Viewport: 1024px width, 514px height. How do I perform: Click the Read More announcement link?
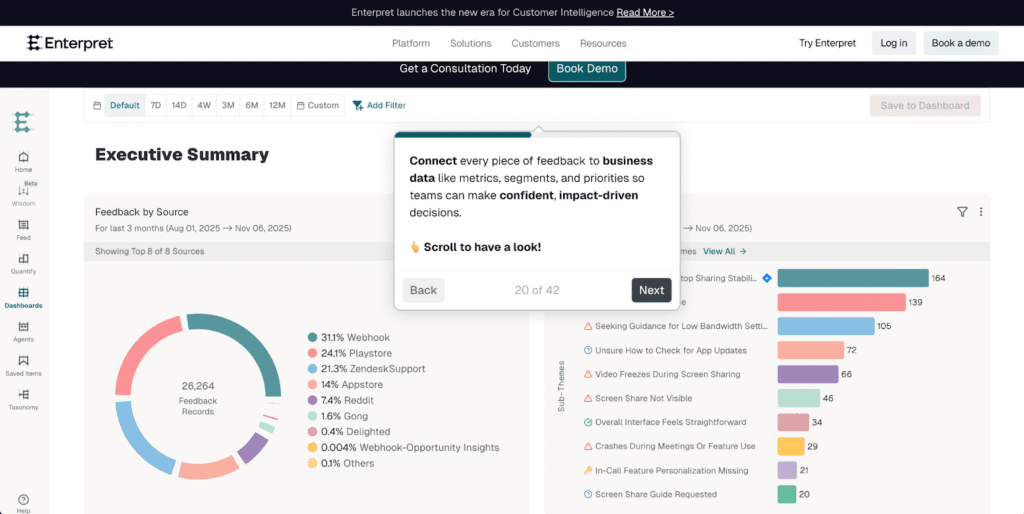pyautogui.click(x=645, y=13)
